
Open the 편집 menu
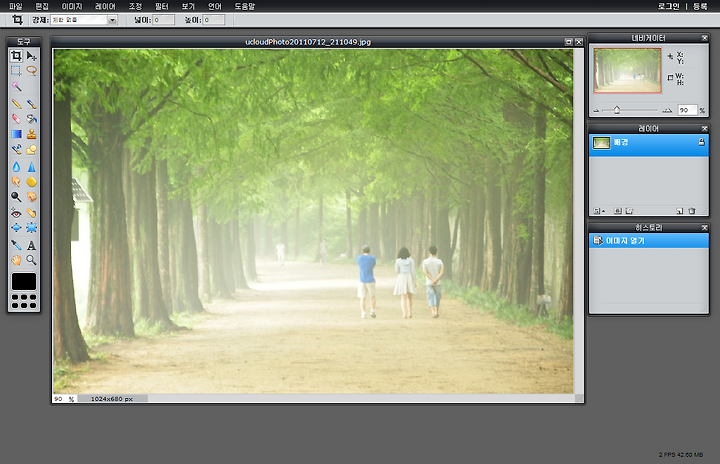[42, 6]
